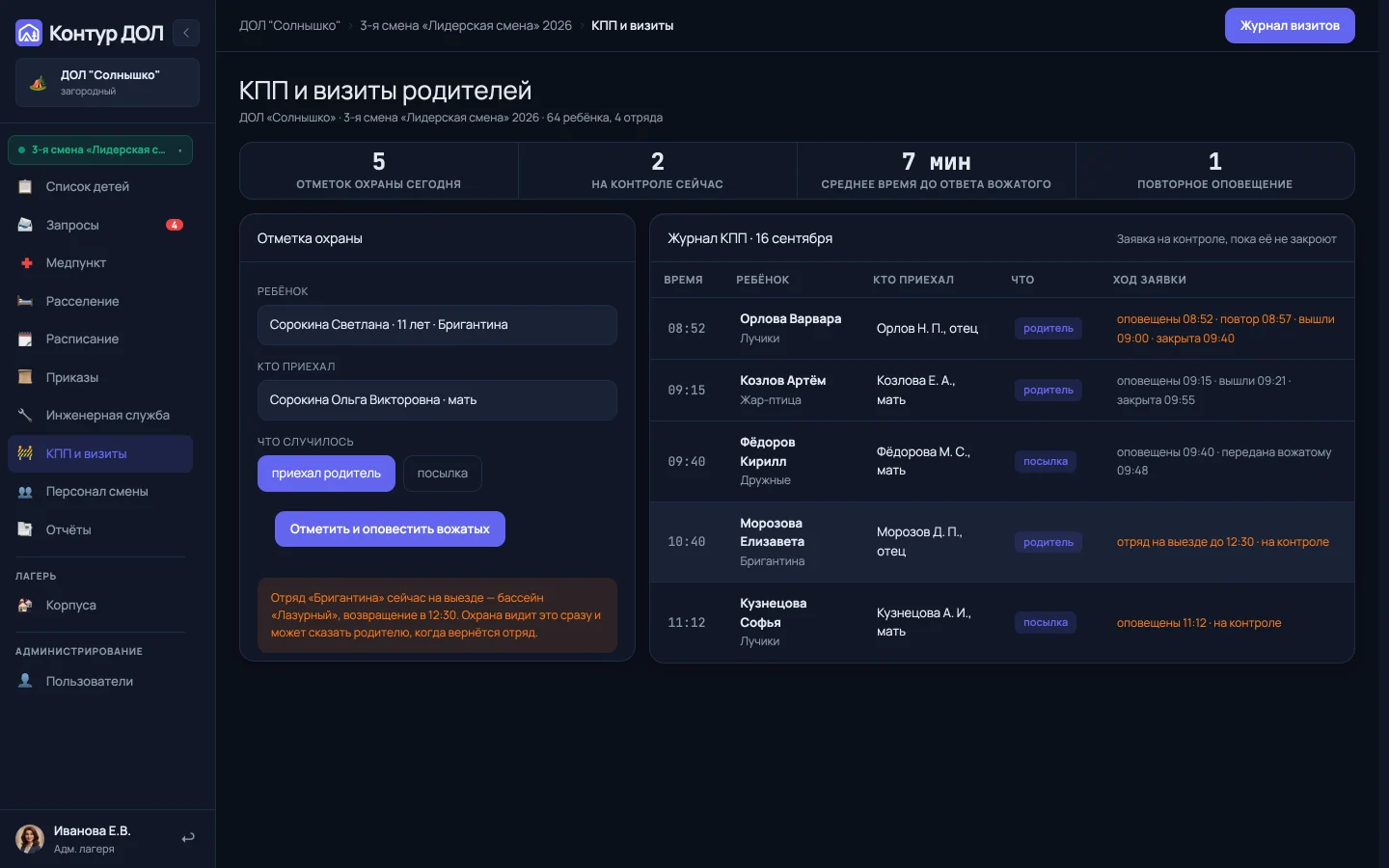Image resolution: width=1389 pixels, height=868 pixels.
Task: Select the Орлова Варвара journal row
Action: pyautogui.click(x=1002, y=329)
